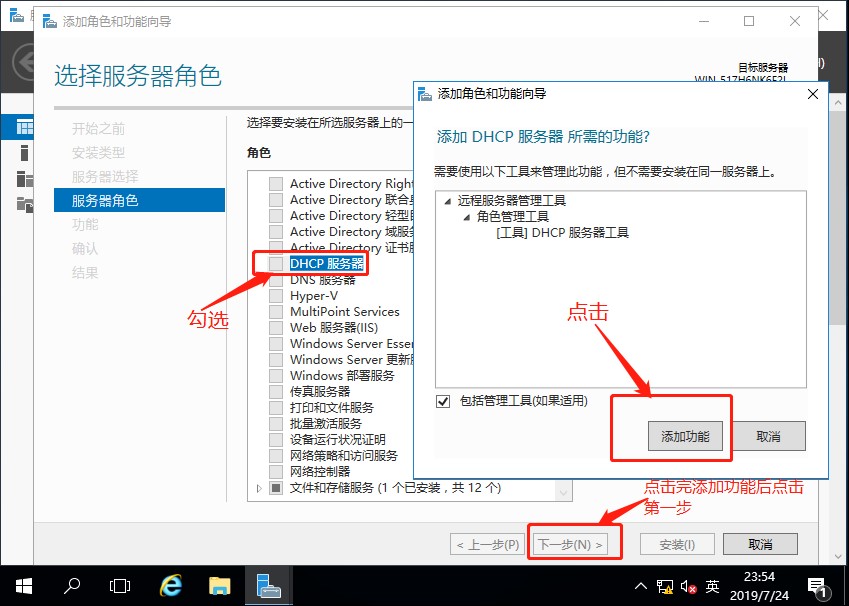Viewport: 849px width, 606px height.
Task: Open the Windows Start menu
Action: point(23,586)
